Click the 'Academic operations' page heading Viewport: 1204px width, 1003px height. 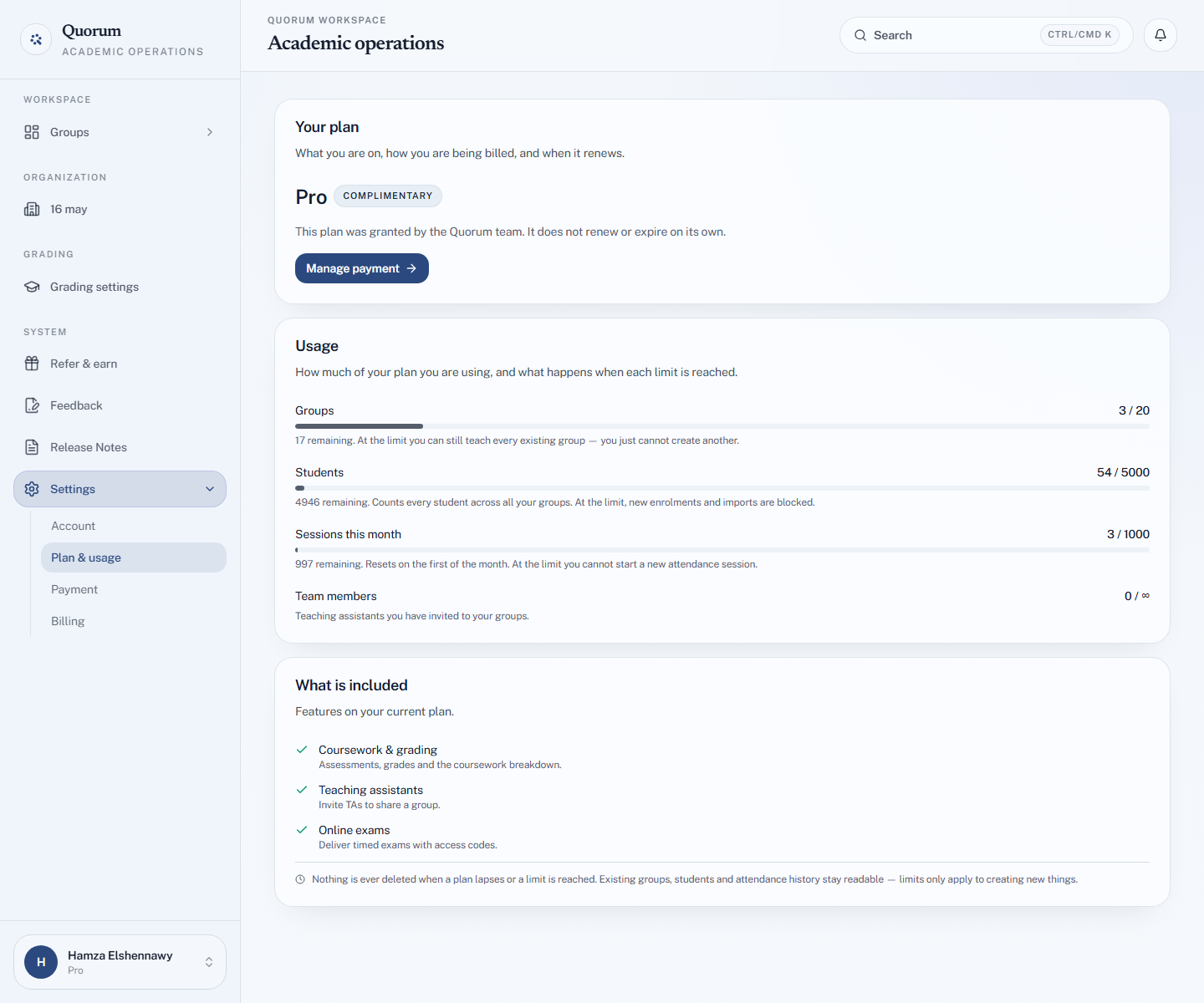[356, 43]
